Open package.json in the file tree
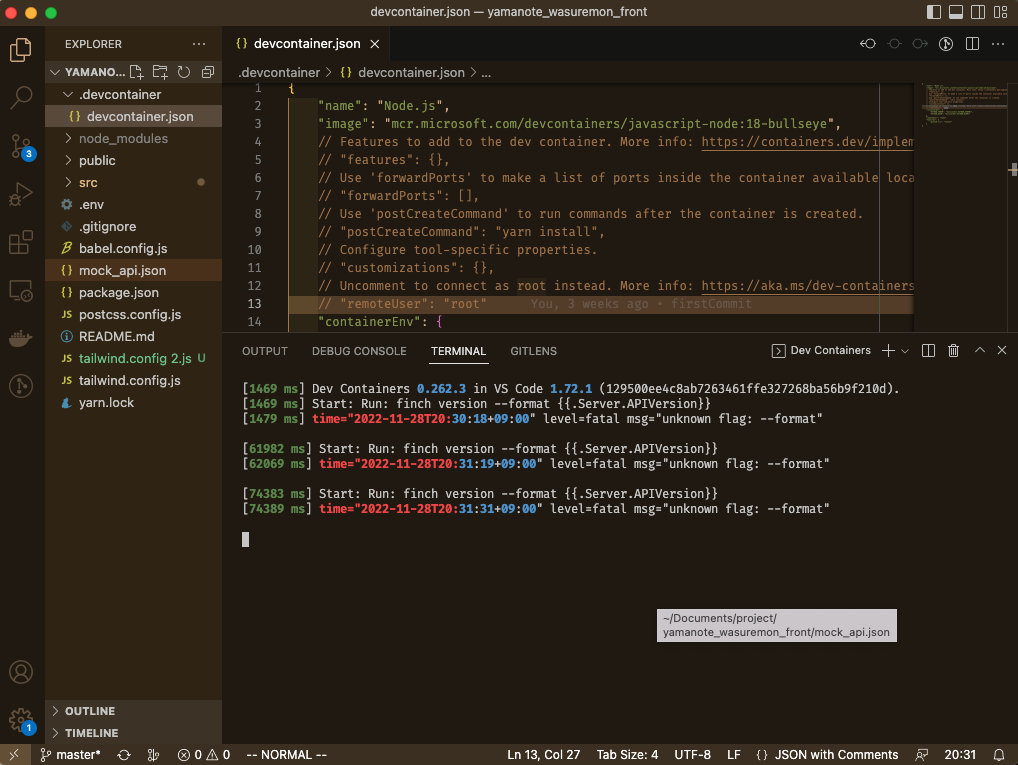 click(133, 292)
